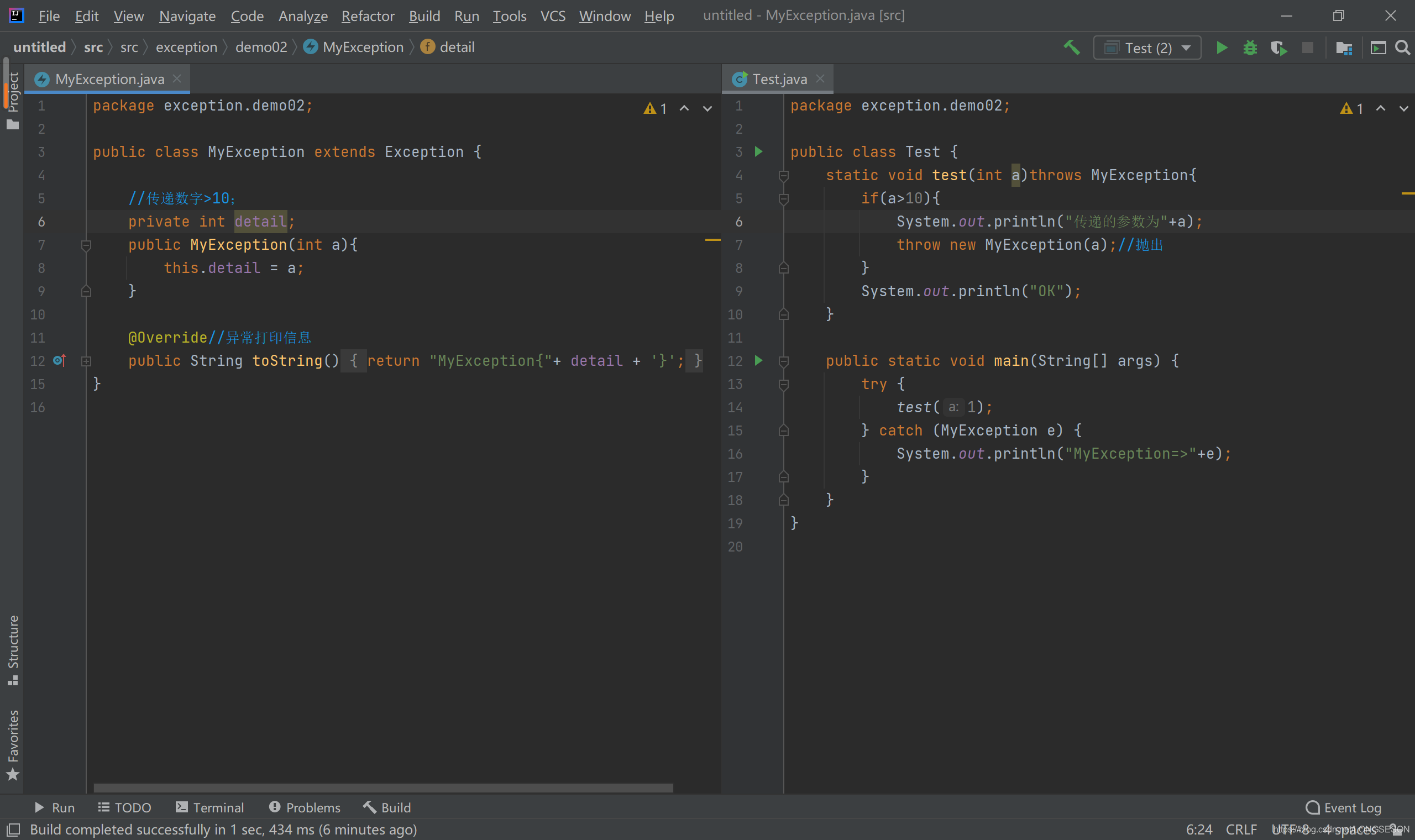1415x840 pixels.
Task: Click yellow warning stripe in MyException scrollbar
Action: (x=712, y=240)
